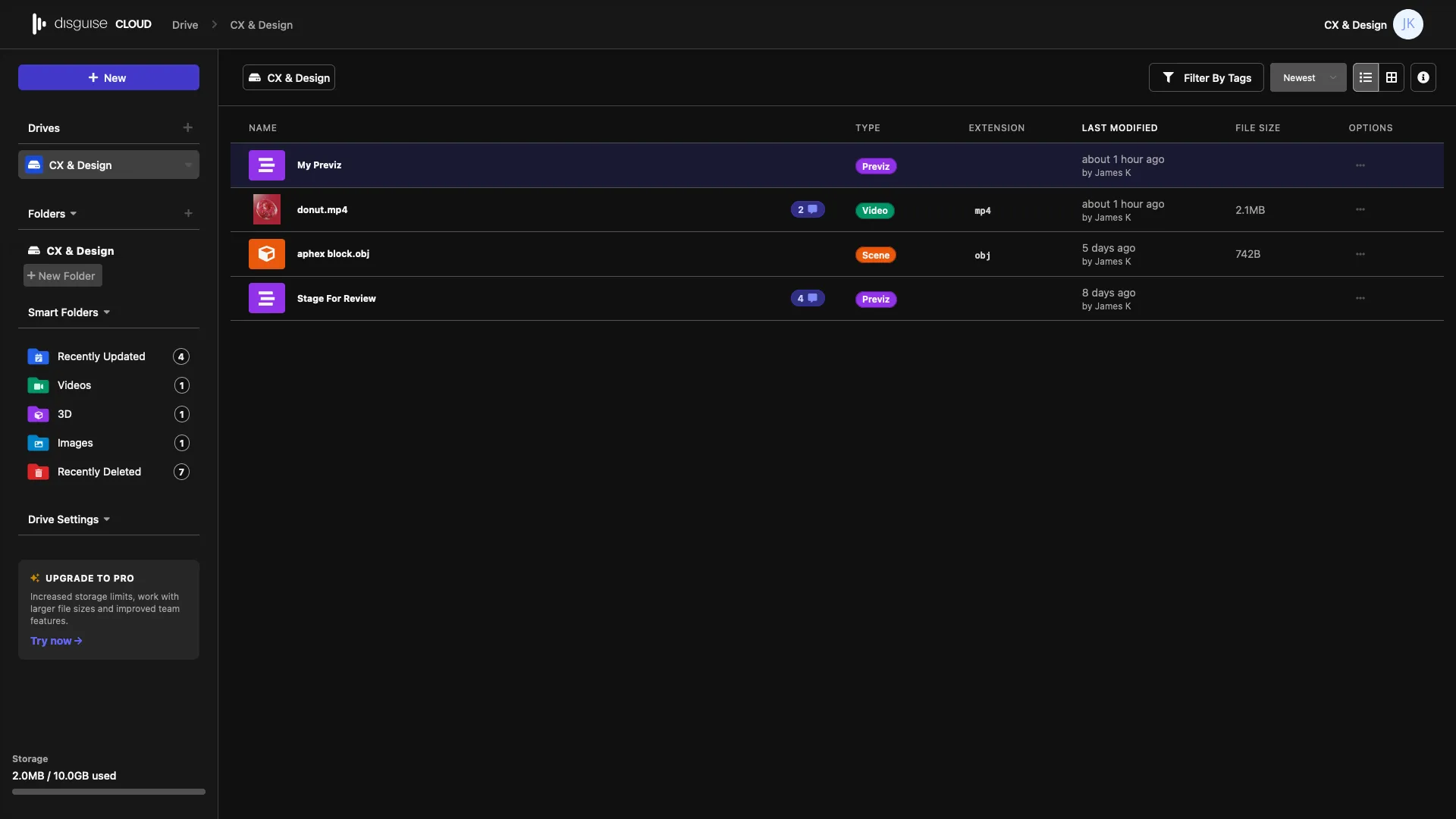The width and height of the screenshot is (1456, 819).
Task: Open options menu for donut.mp4
Action: tap(1360, 209)
